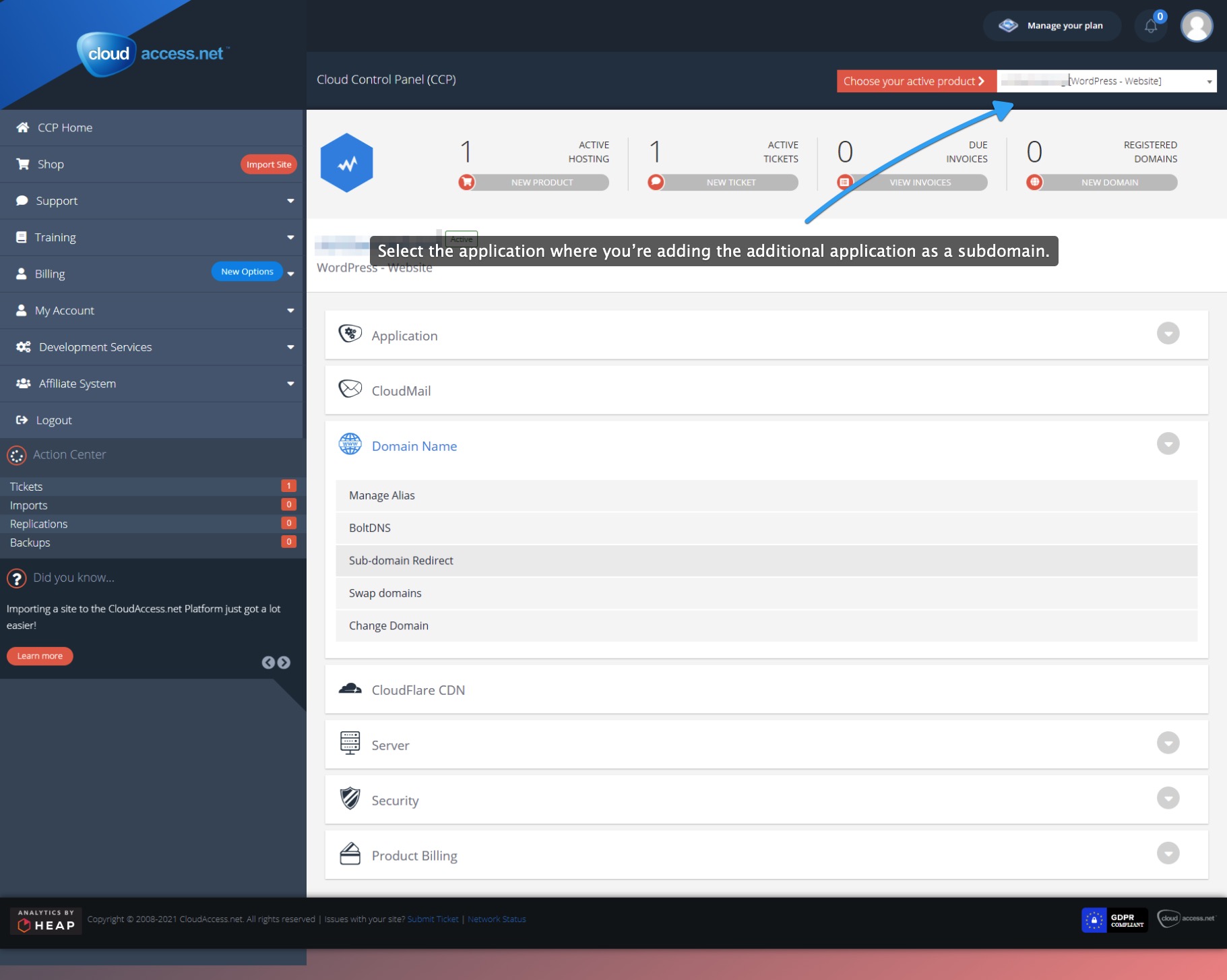Select Change Domain option
Image resolution: width=1227 pixels, height=980 pixels.
coord(766,625)
